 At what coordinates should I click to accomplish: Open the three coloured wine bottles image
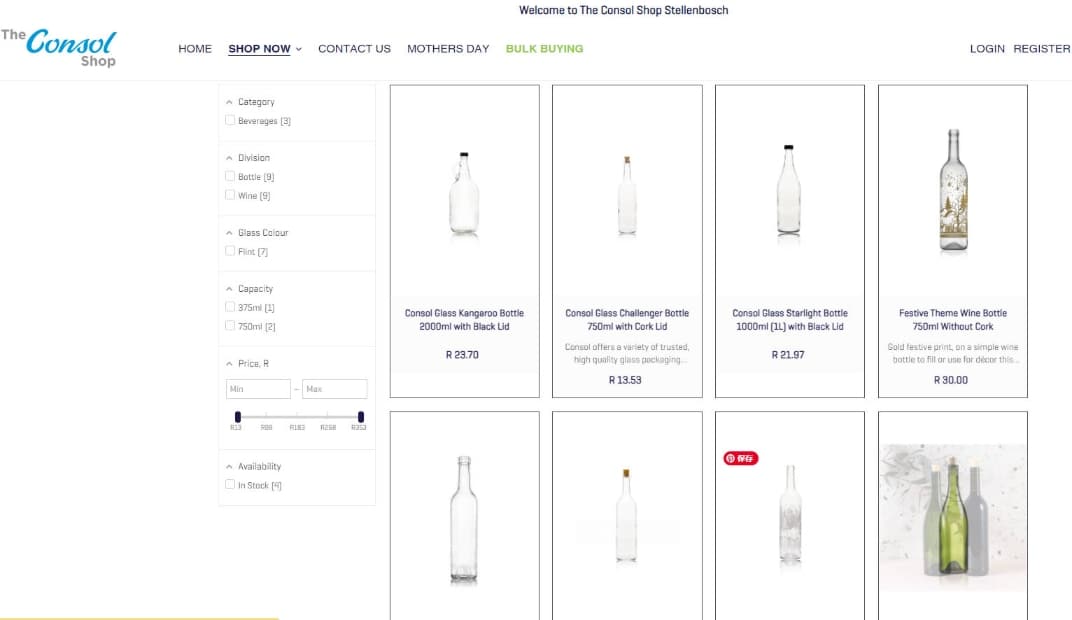pyautogui.click(x=953, y=518)
